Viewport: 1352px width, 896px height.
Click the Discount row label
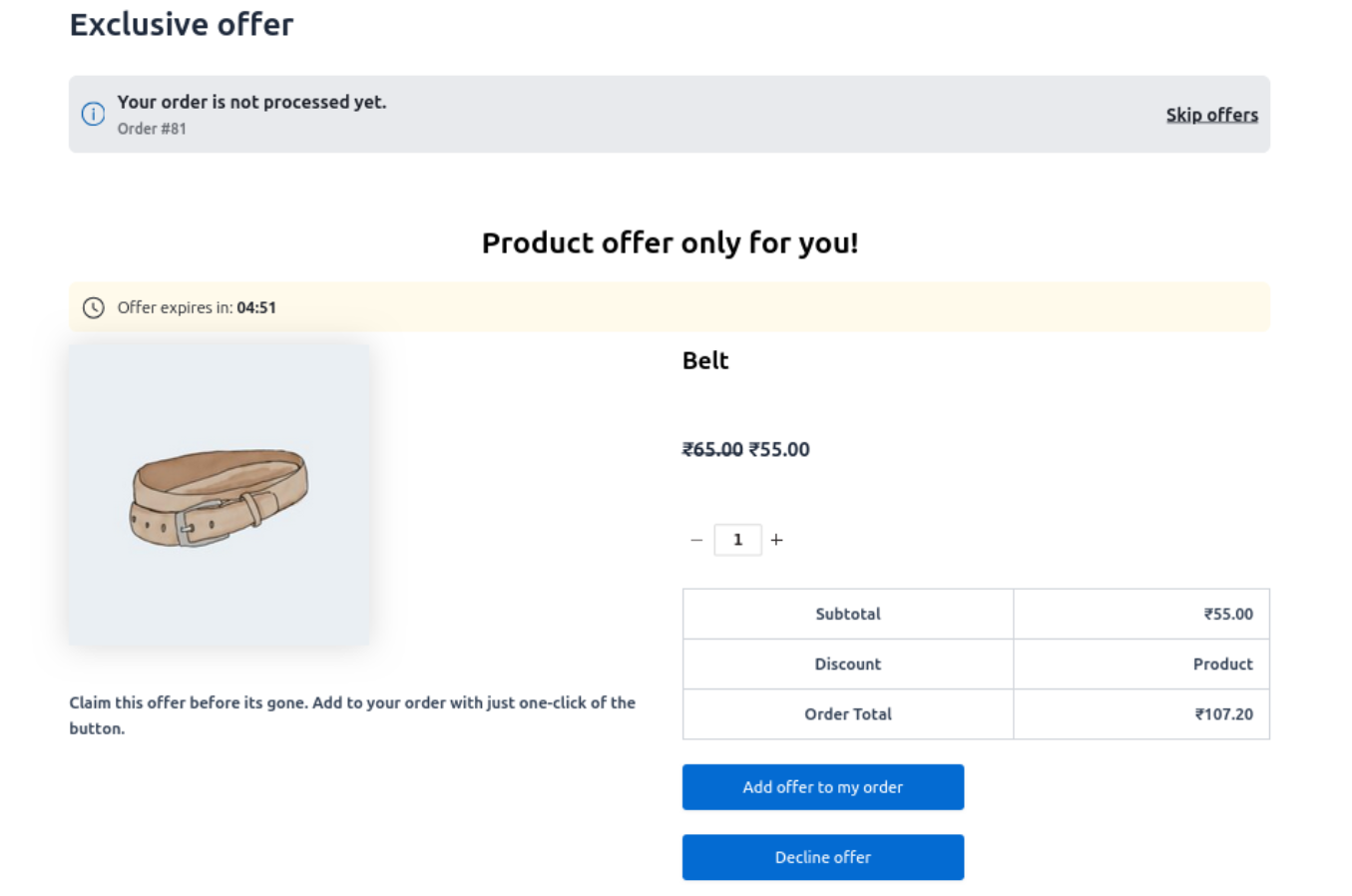tap(847, 664)
